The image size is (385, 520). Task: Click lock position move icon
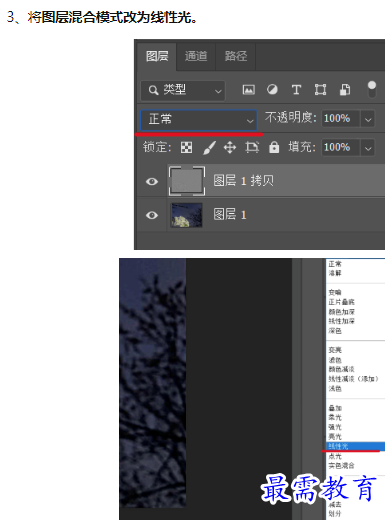(x=230, y=147)
